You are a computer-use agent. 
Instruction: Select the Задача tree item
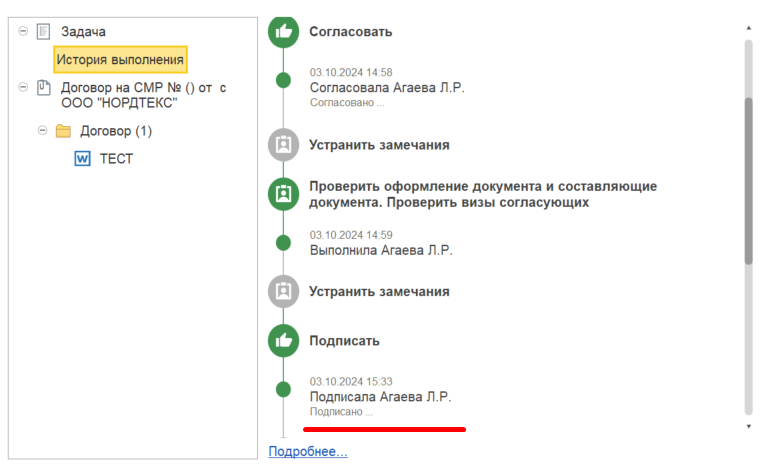pyautogui.click(x=83, y=32)
